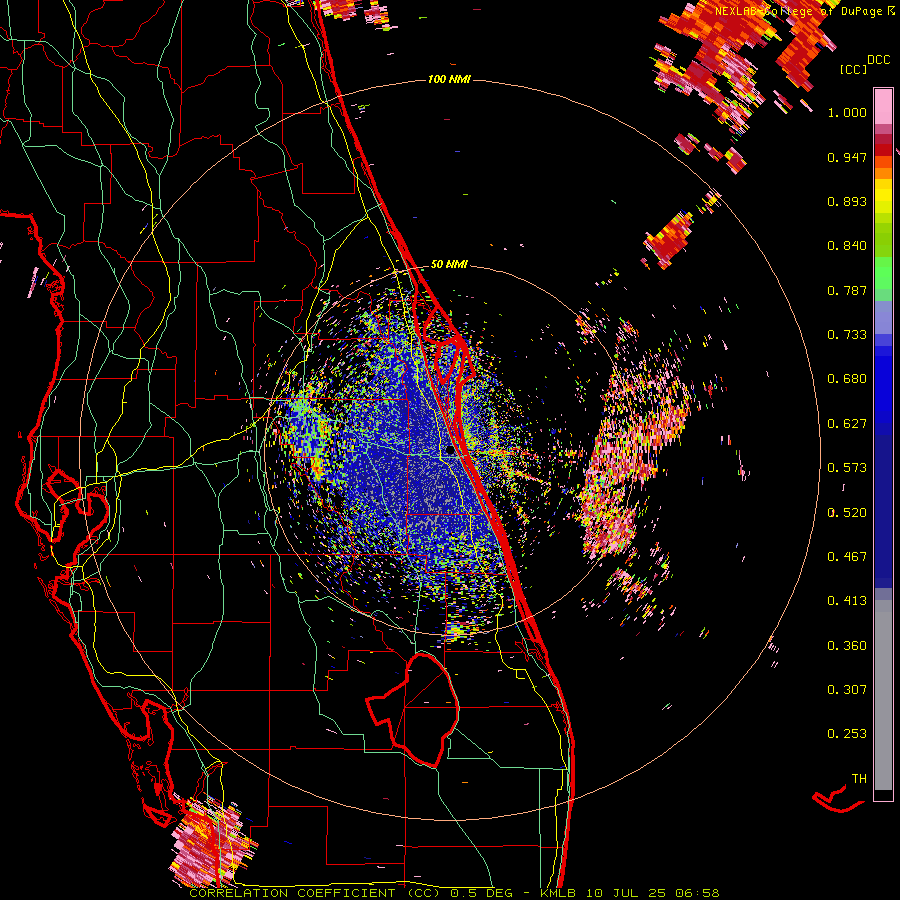Click the 10 JUL 25 06:58 timestamp
Image resolution: width=900 pixels, height=900 pixels.
pos(653,893)
